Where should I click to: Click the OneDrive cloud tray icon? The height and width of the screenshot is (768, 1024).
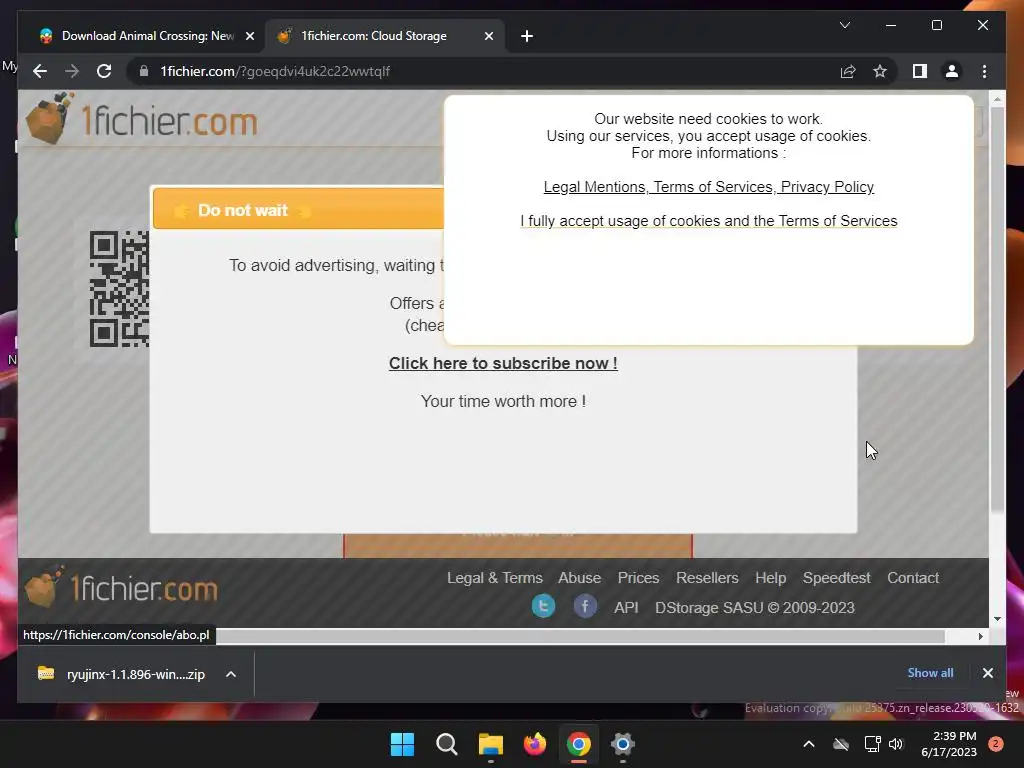tap(841, 744)
